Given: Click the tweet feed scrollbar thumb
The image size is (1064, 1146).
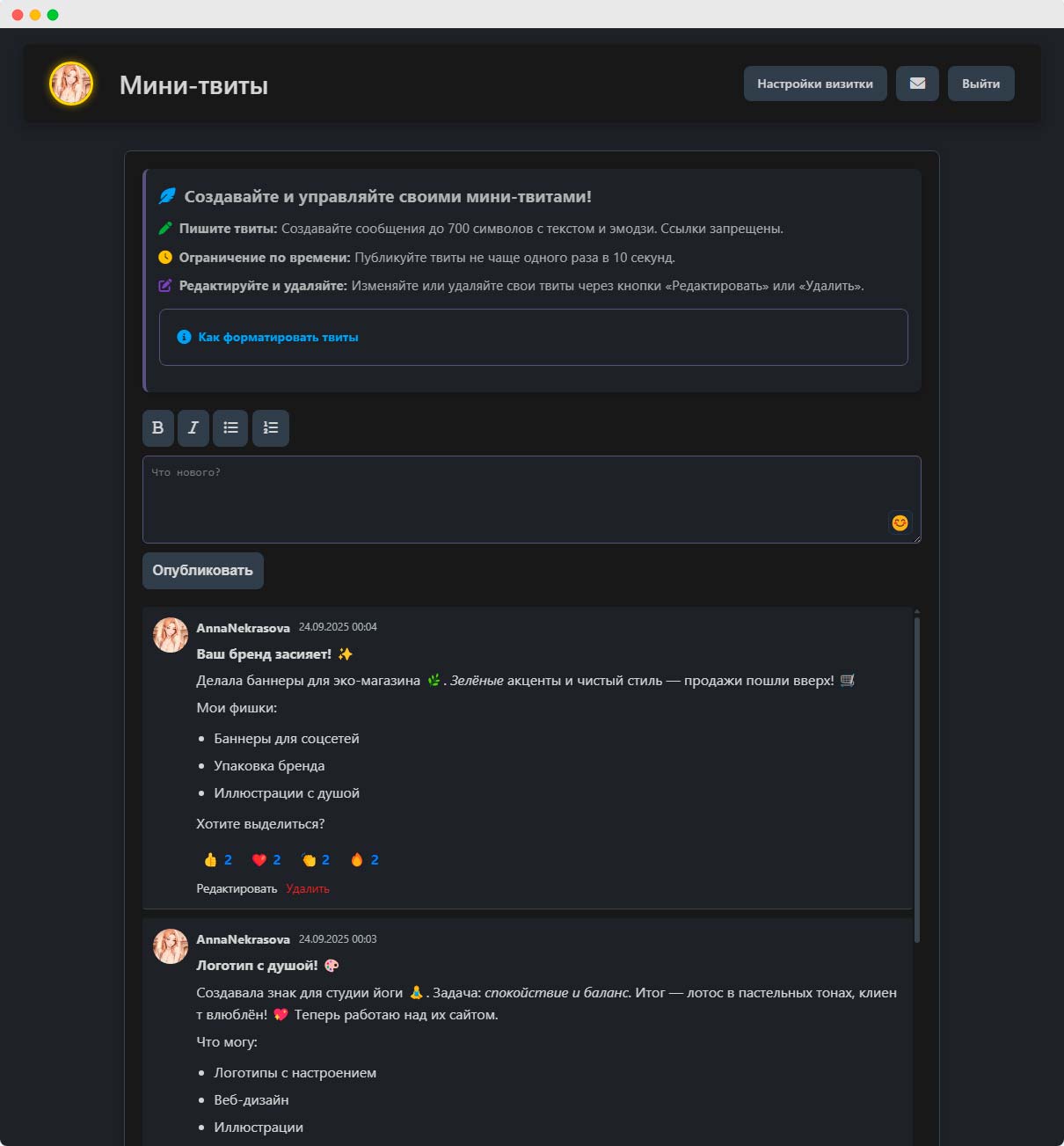Looking at the screenshot, I should 917,779.
